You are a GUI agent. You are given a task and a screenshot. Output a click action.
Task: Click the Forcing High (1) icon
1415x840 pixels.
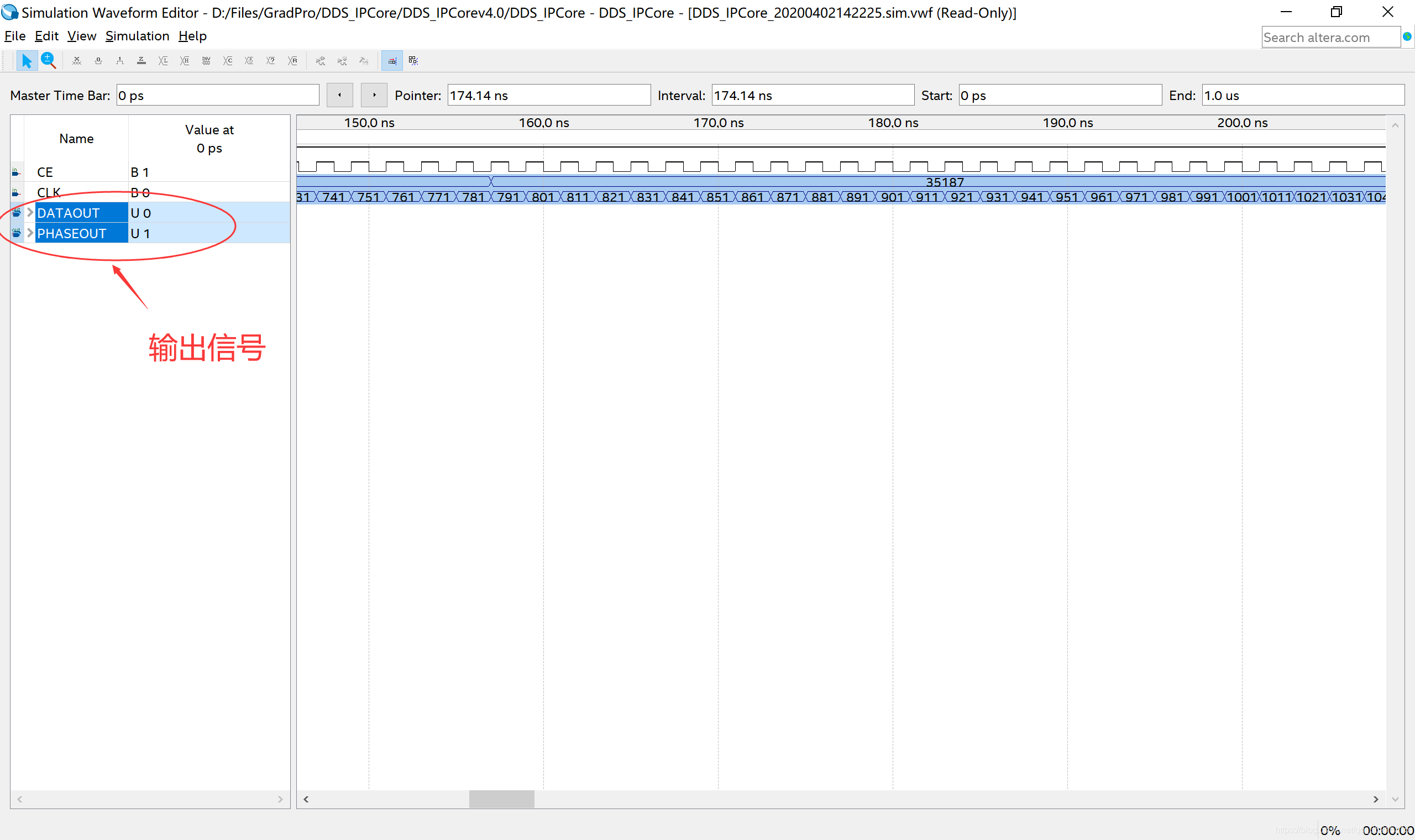click(x=120, y=61)
